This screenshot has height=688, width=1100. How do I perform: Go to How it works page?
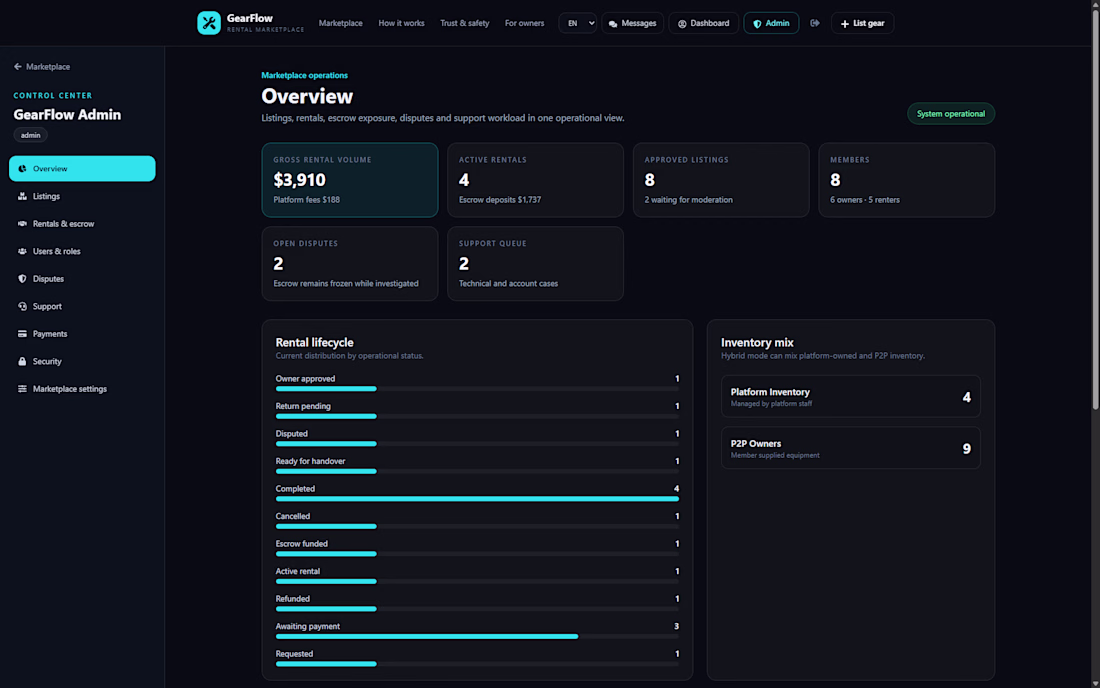click(401, 23)
